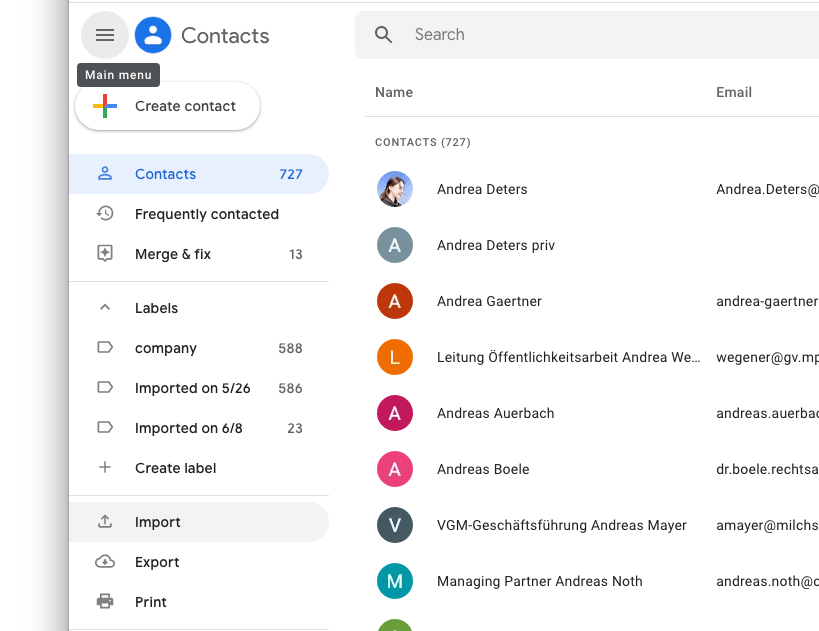The image size is (819, 631).
Task: Open the main menu hamburger icon
Action: click(x=104, y=35)
